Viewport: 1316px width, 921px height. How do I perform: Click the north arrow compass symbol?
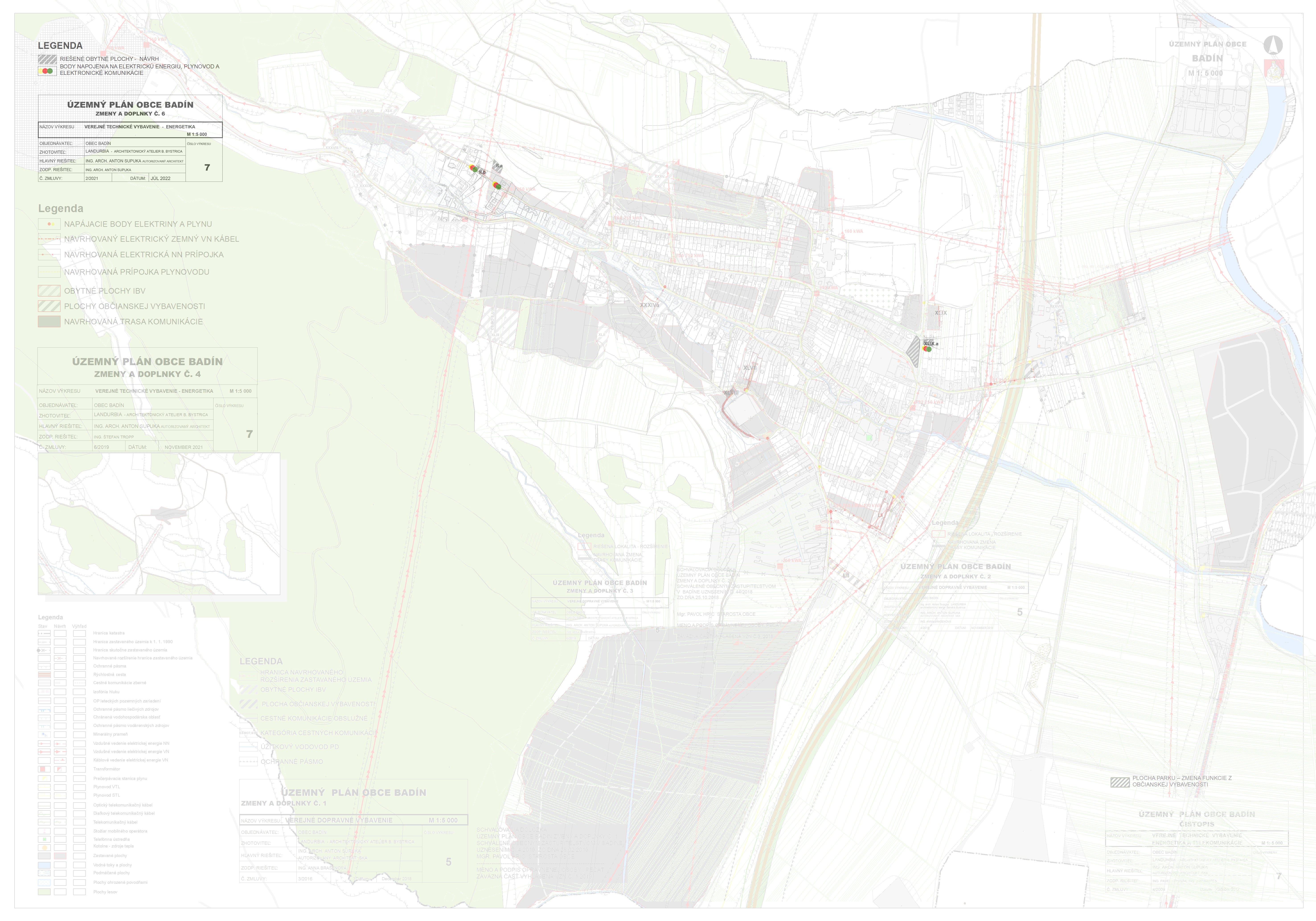[1273, 45]
